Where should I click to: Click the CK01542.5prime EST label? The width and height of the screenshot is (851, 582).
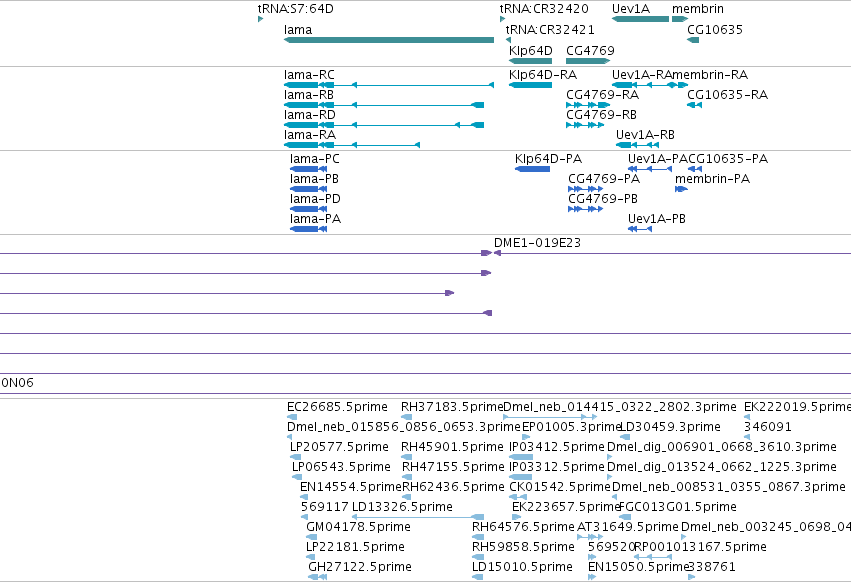pos(560,487)
